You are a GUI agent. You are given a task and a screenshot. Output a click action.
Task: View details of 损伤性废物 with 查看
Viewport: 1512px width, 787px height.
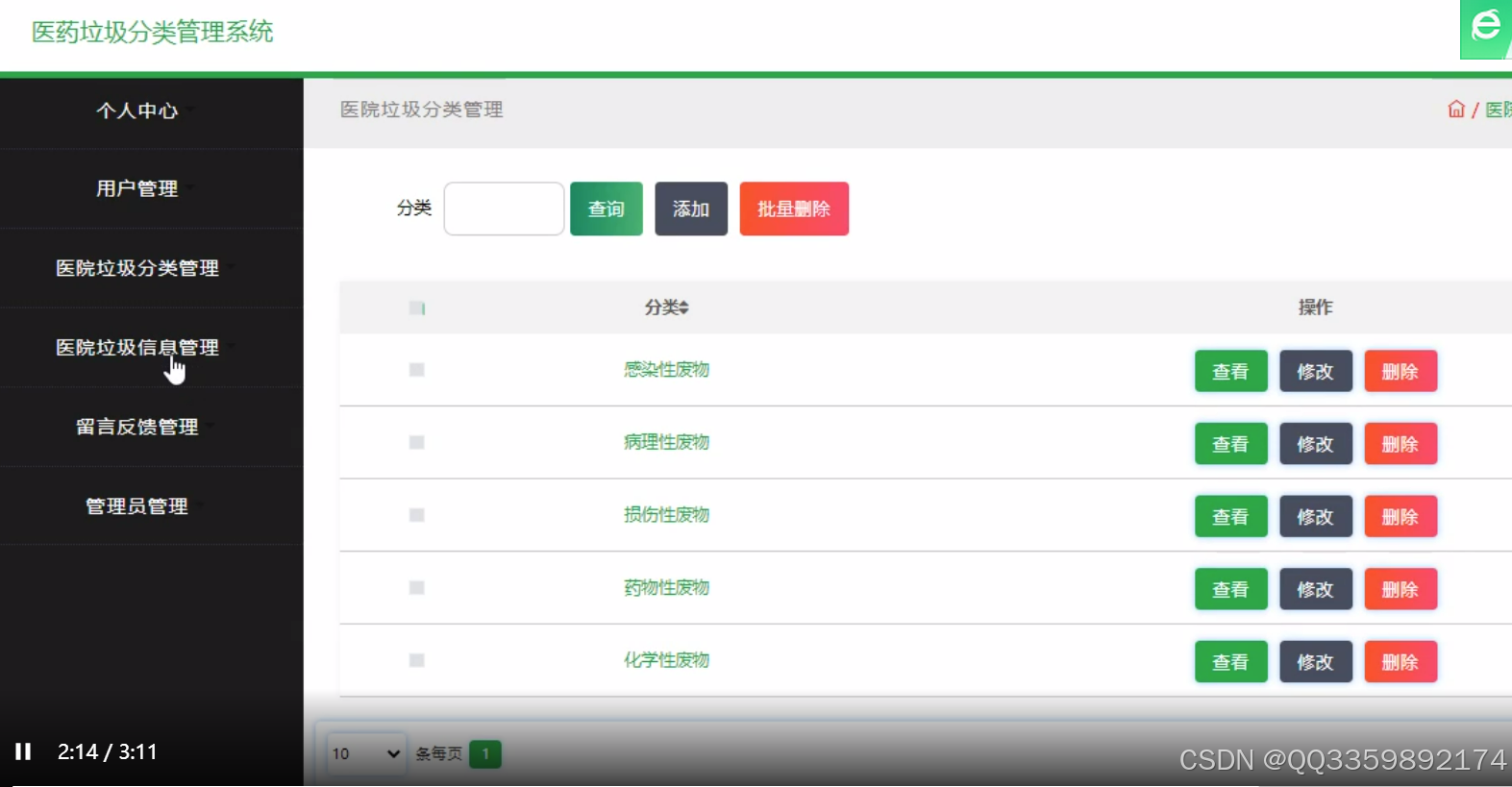tap(1230, 516)
